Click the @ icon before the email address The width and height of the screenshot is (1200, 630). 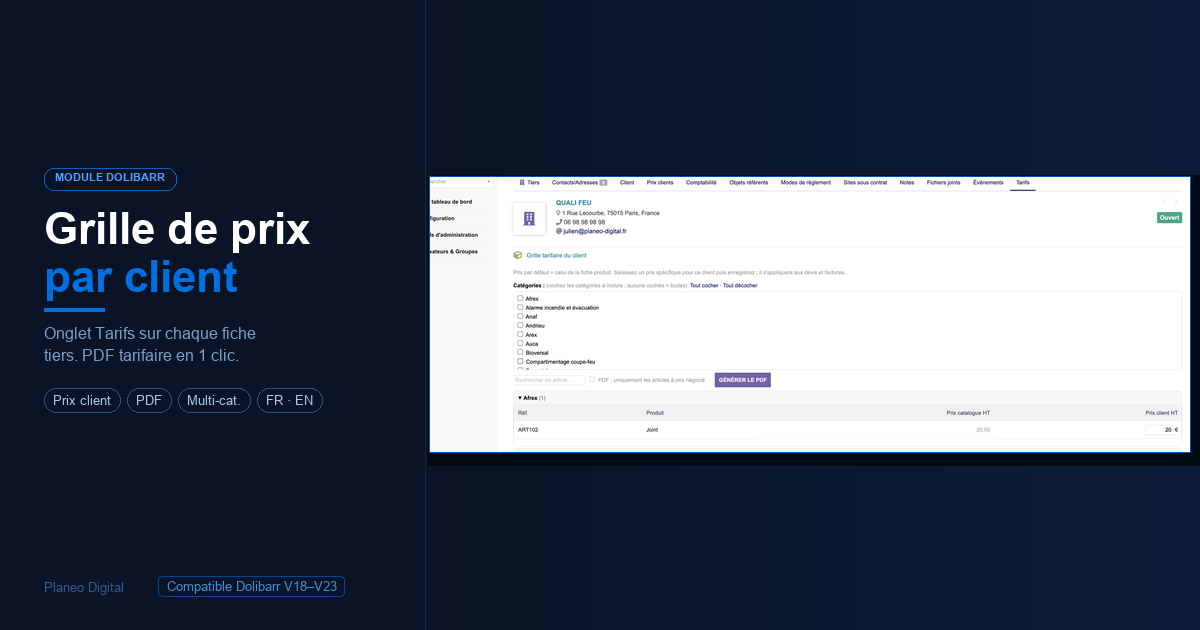[x=559, y=231]
